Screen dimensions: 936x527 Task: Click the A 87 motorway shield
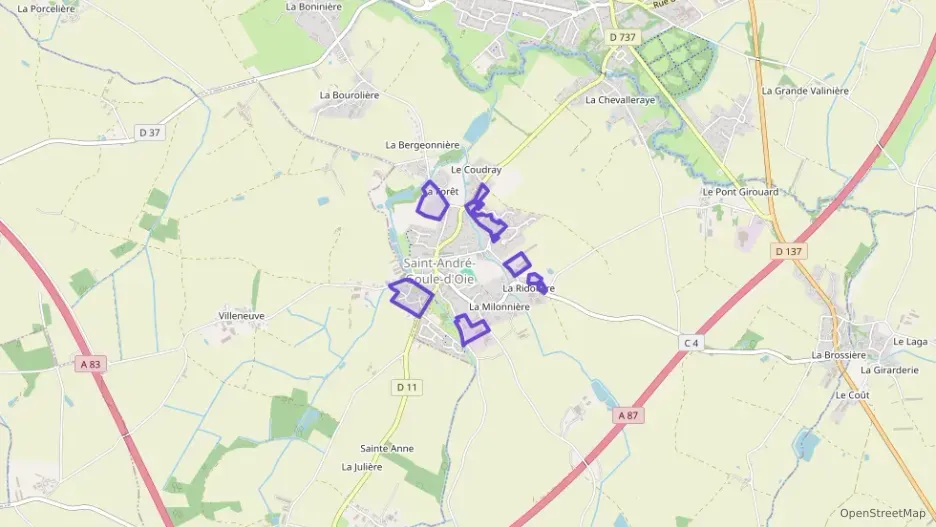tap(628, 415)
